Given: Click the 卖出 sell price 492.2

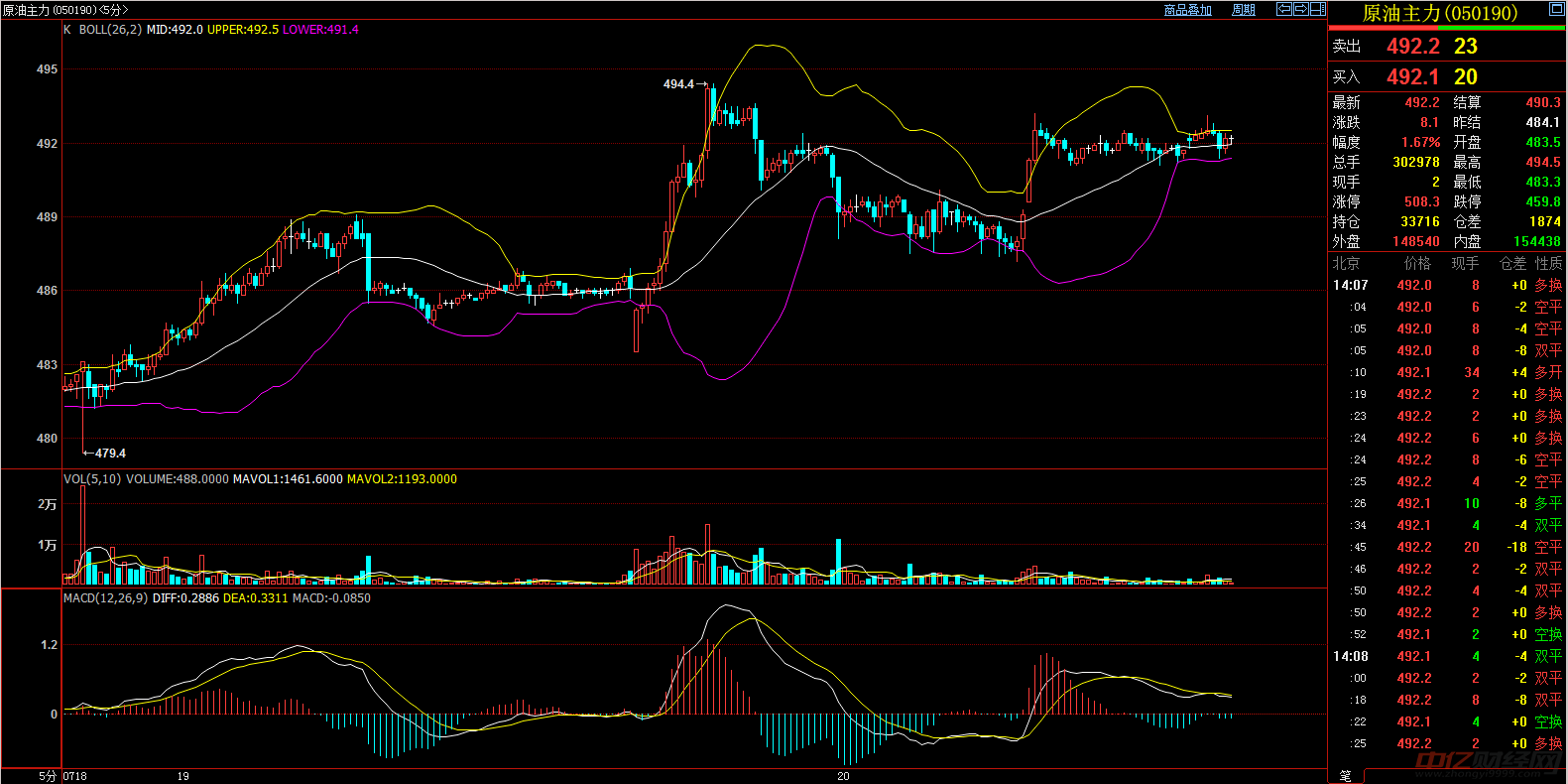Looking at the screenshot, I should pyautogui.click(x=1412, y=47).
